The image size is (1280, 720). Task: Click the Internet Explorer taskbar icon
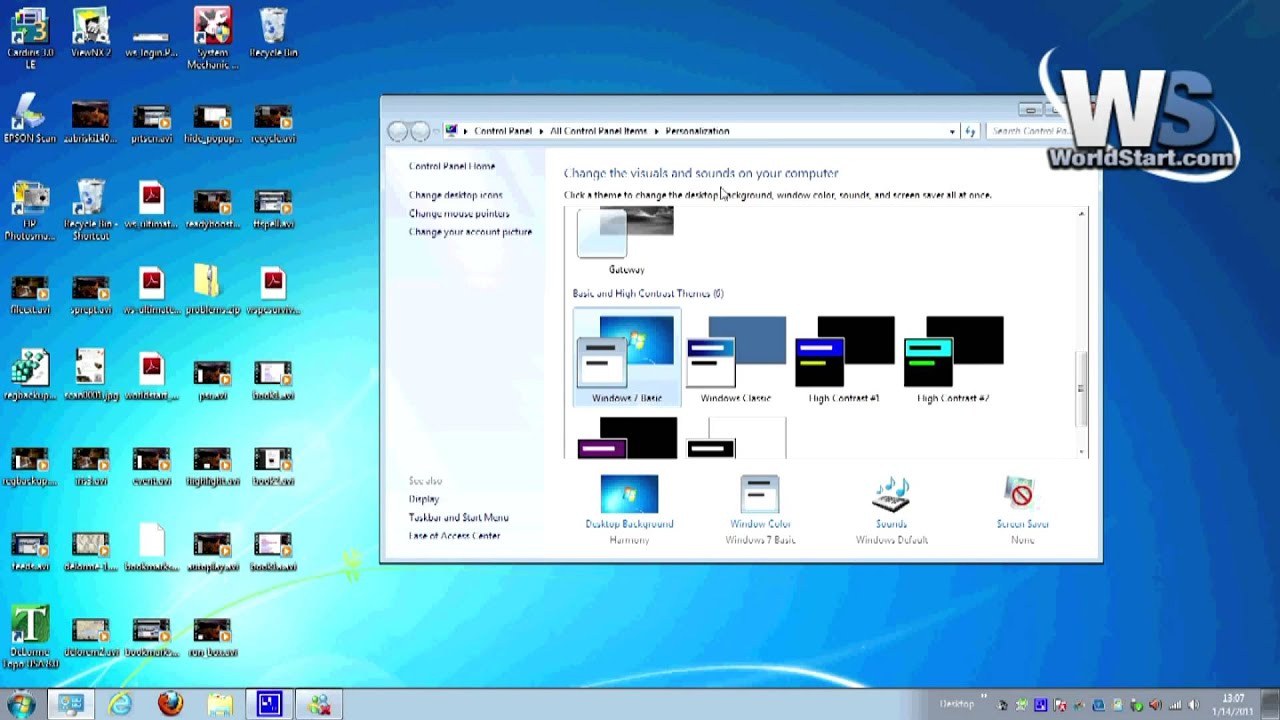click(x=120, y=704)
